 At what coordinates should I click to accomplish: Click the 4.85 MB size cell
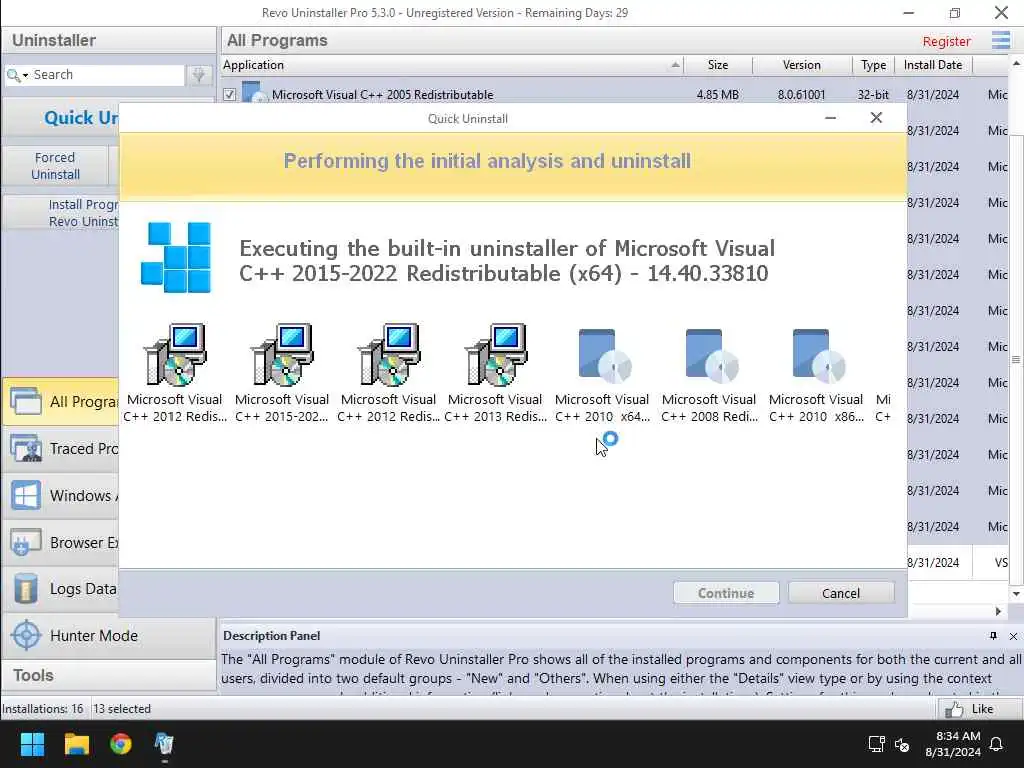718,95
